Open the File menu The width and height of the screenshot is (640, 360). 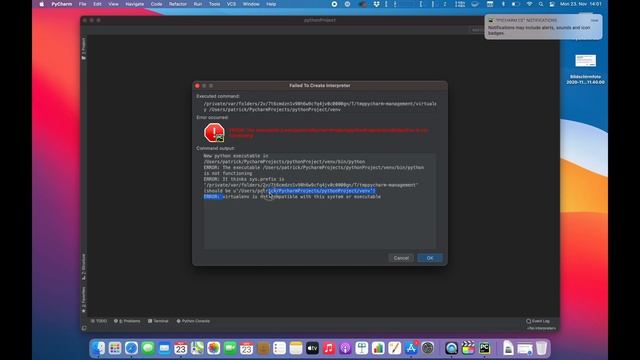tap(82, 4)
